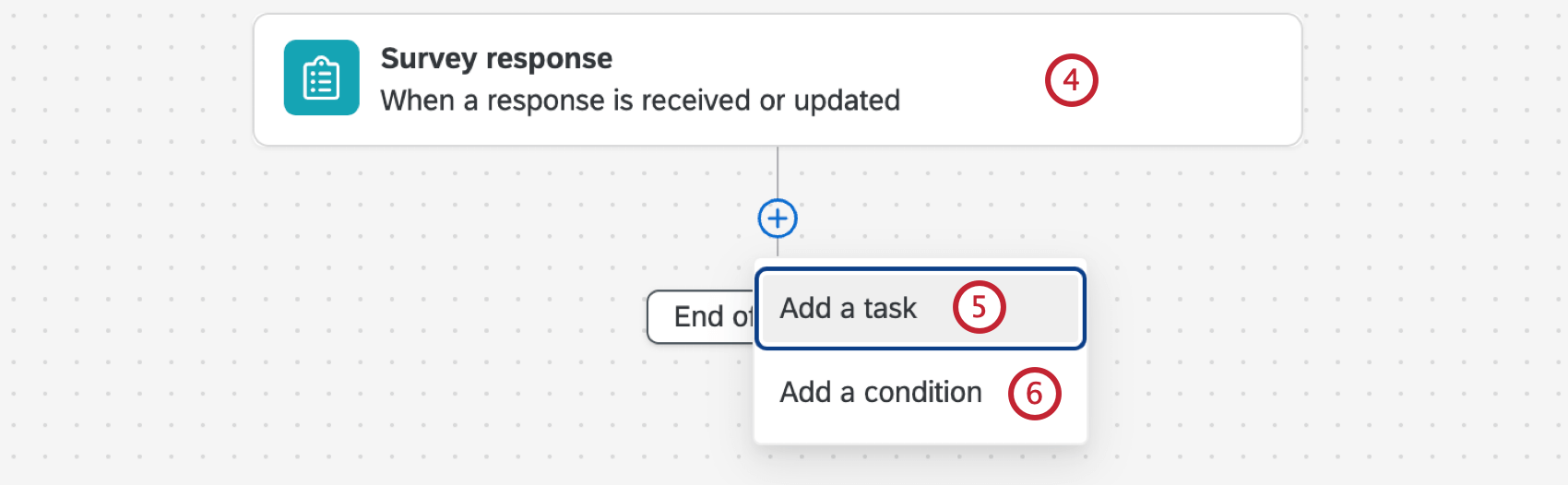Click "When a response is received or updated" description
The image size is (1568, 485).
pyautogui.click(x=640, y=101)
